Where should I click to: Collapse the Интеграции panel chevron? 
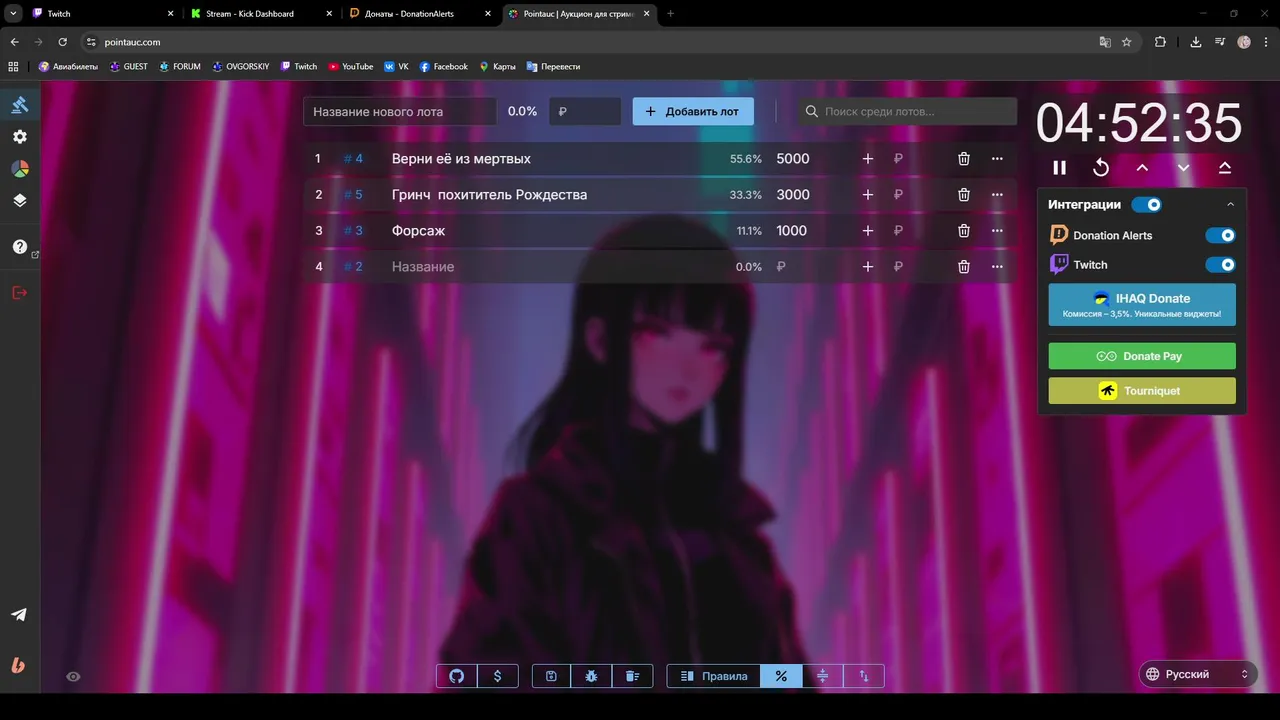coord(1230,205)
